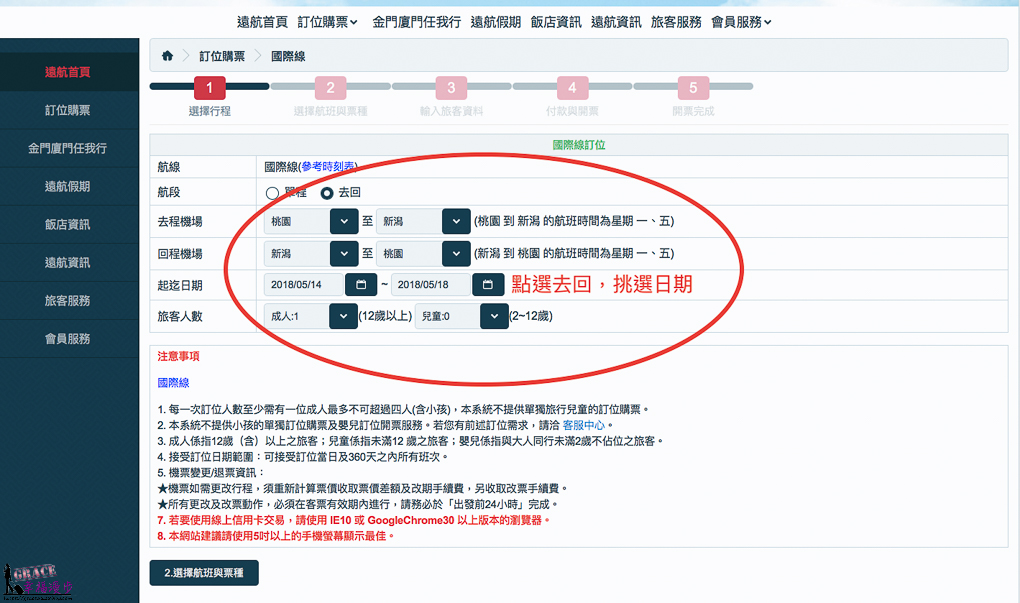Select 遠航假期 in the left sidebar
Image resolution: width=1020 pixels, height=603 pixels.
[x=68, y=187]
